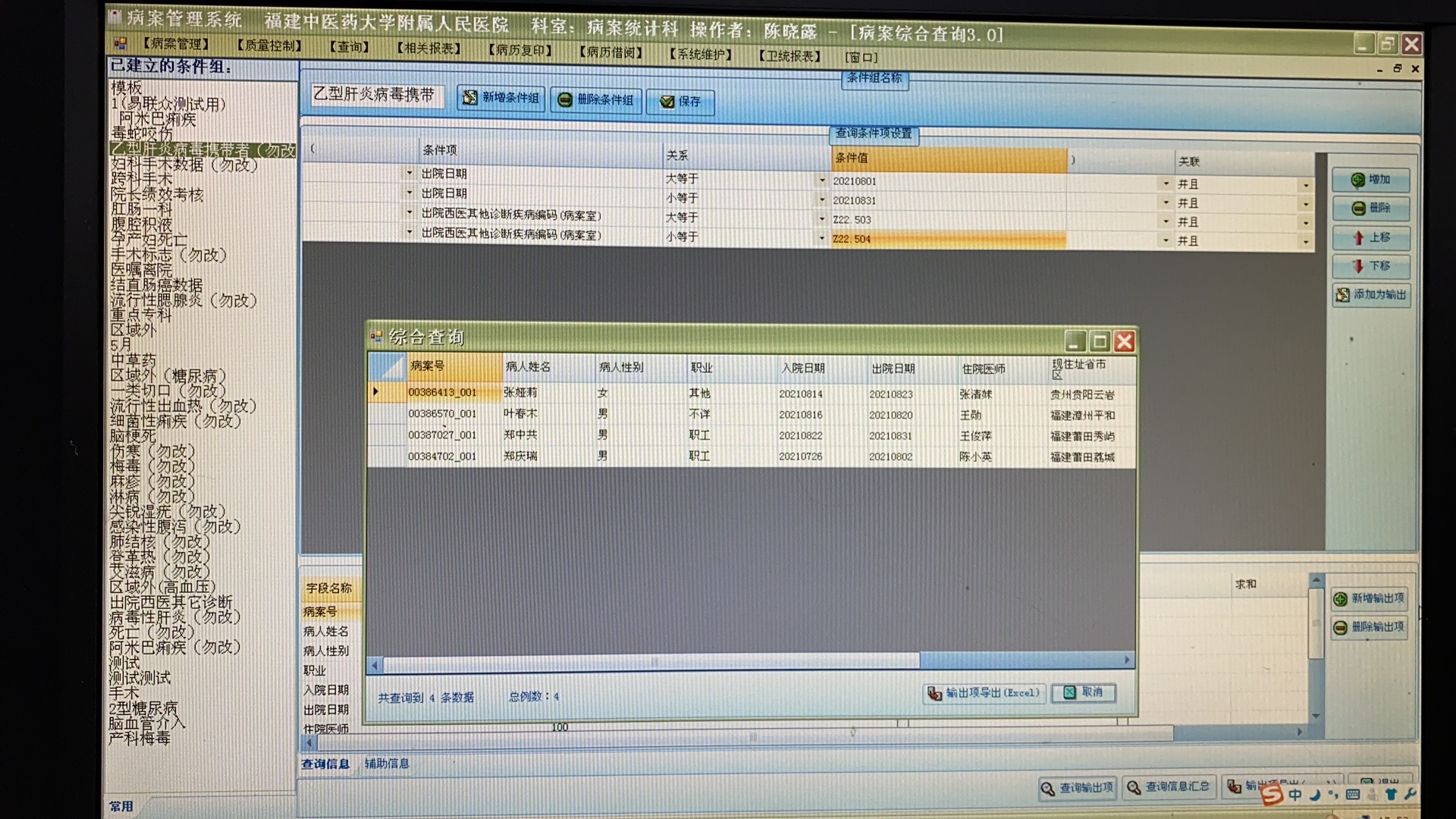
Task: Click the 取消 cancel button in dialog
Action: click(x=1084, y=692)
